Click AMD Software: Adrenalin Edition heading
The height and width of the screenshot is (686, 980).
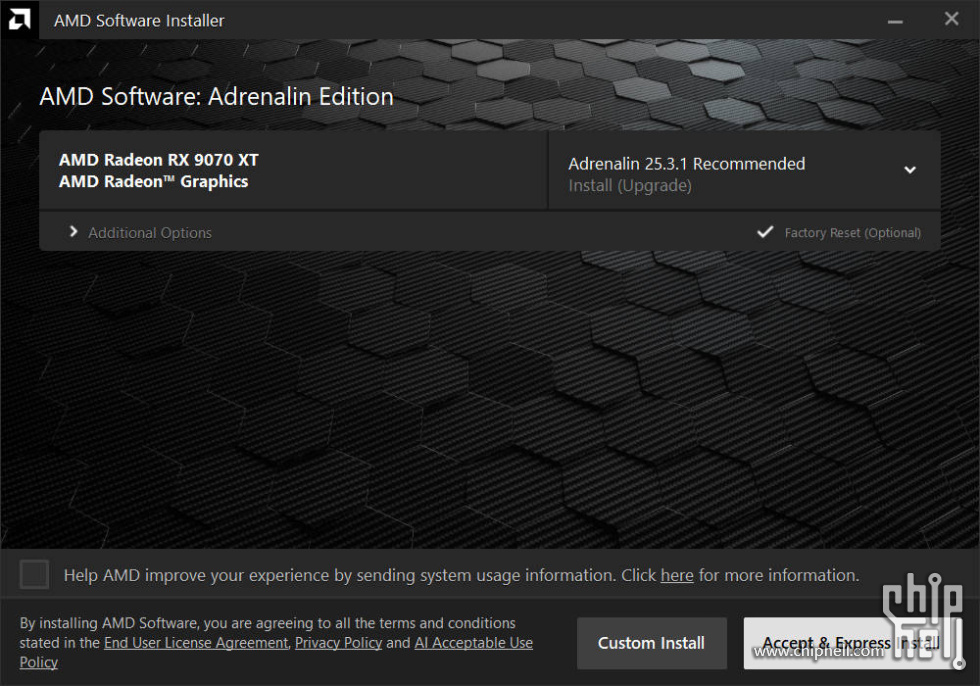click(216, 96)
